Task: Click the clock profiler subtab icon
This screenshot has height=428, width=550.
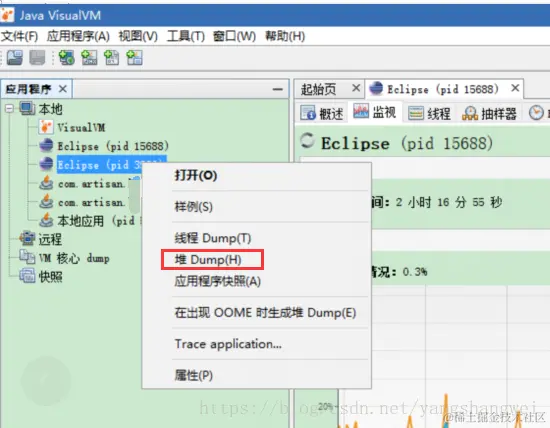Action: pos(536,113)
